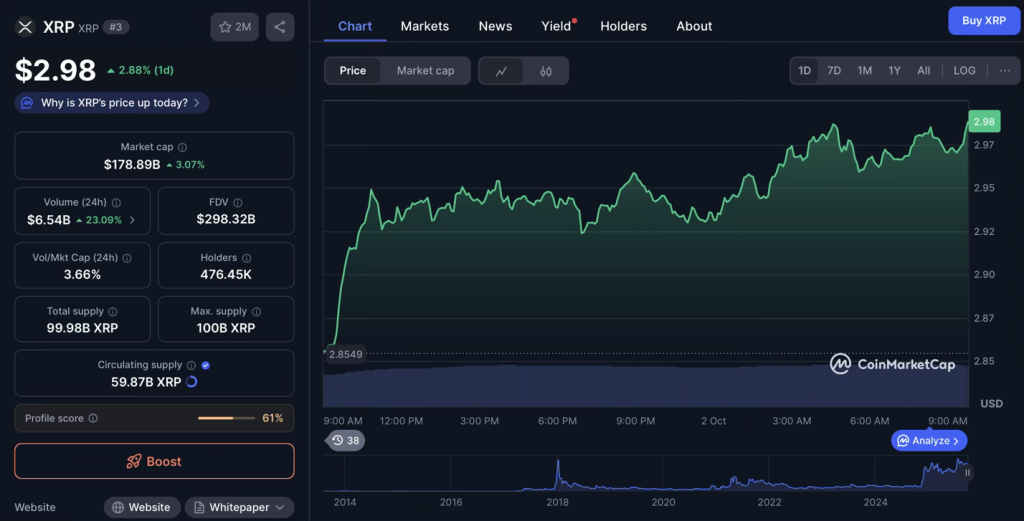The width and height of the screenshot is (1024, 521).
Task: Click the Profile score progress bar
Action: coord(228,418)
